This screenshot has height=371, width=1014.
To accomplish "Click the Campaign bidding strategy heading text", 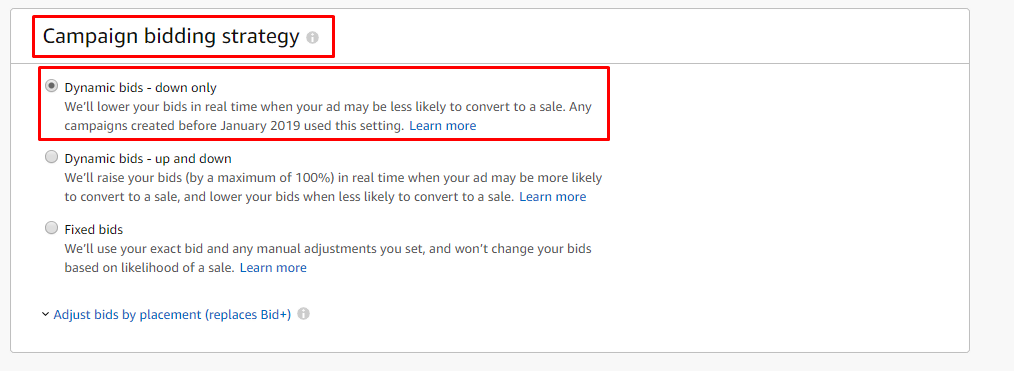I will point(171,36).
